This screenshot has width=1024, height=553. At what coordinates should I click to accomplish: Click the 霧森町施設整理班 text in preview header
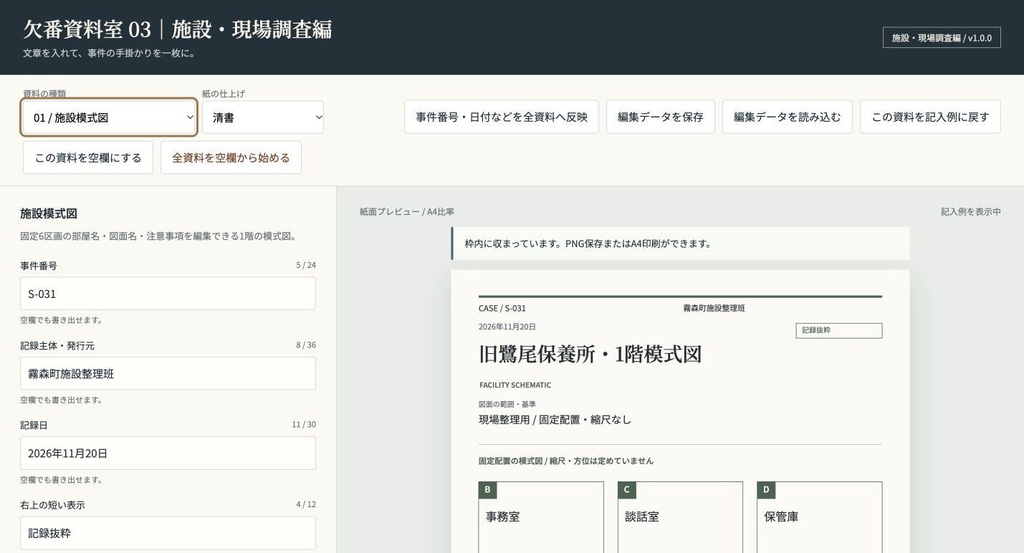pos(714,308)
